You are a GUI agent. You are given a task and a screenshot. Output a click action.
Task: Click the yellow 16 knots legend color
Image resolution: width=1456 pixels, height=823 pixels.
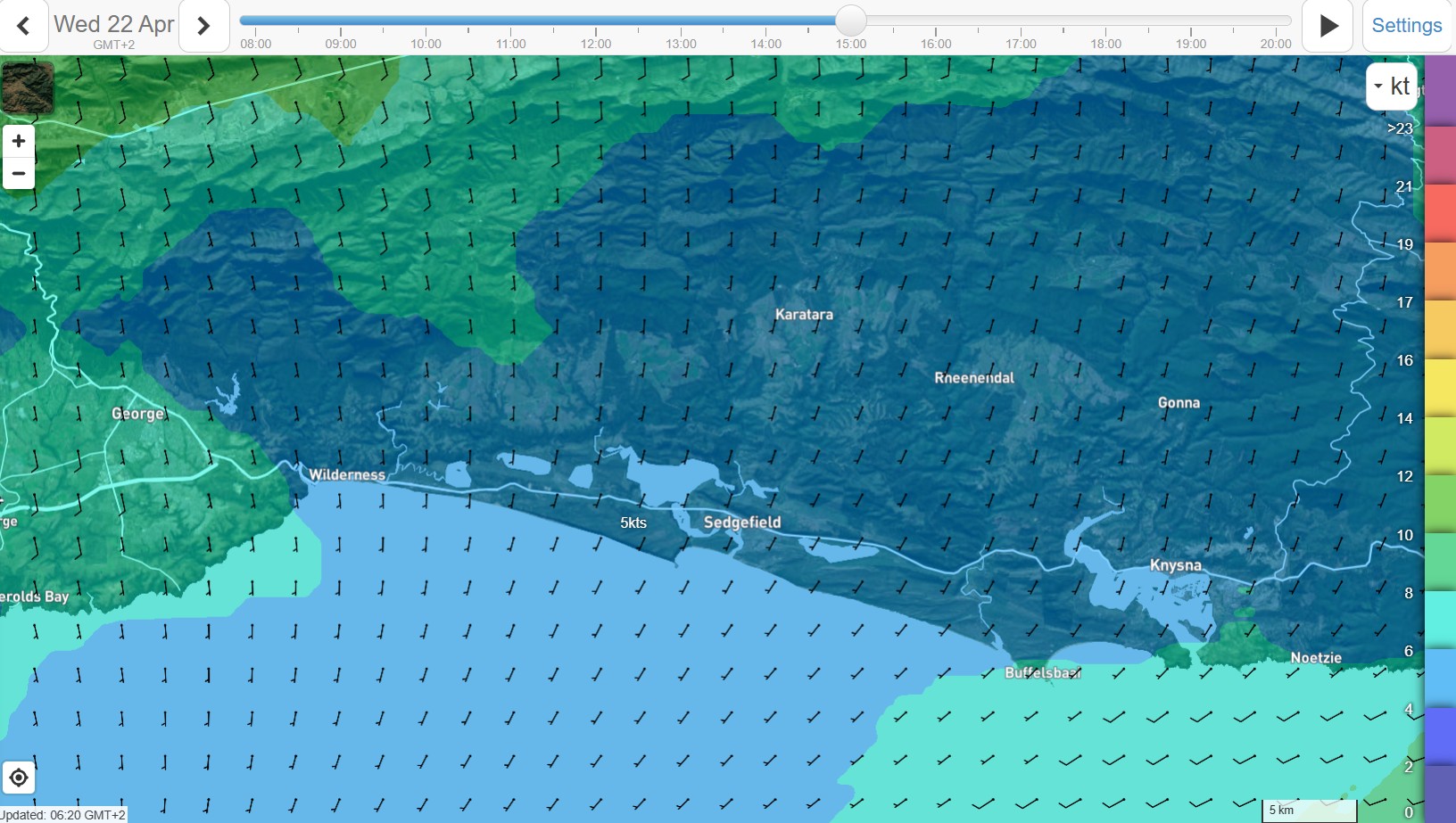click(1440, 385)
